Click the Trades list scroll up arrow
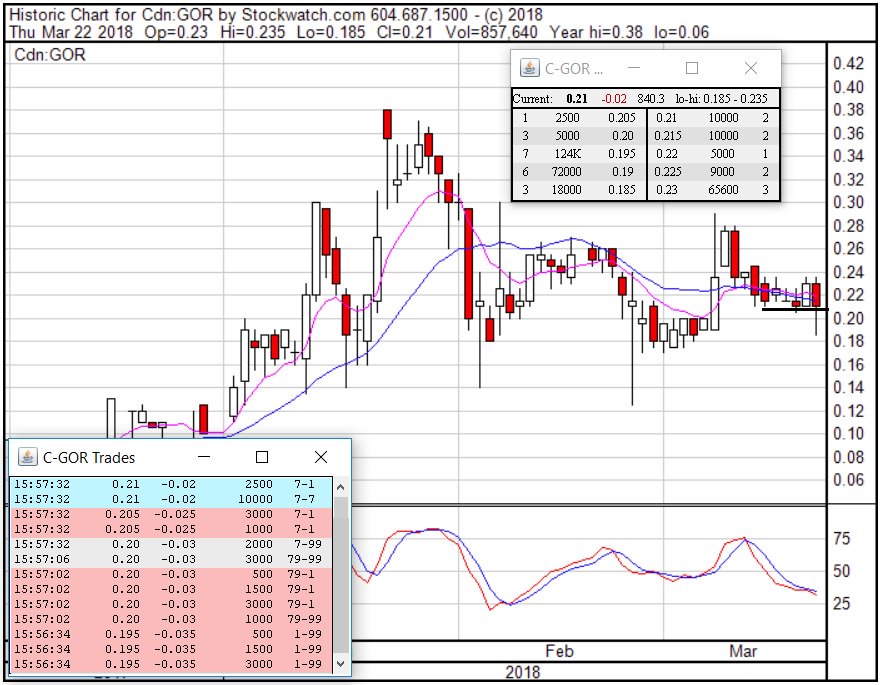881x685 pixels. pos(340,487)
